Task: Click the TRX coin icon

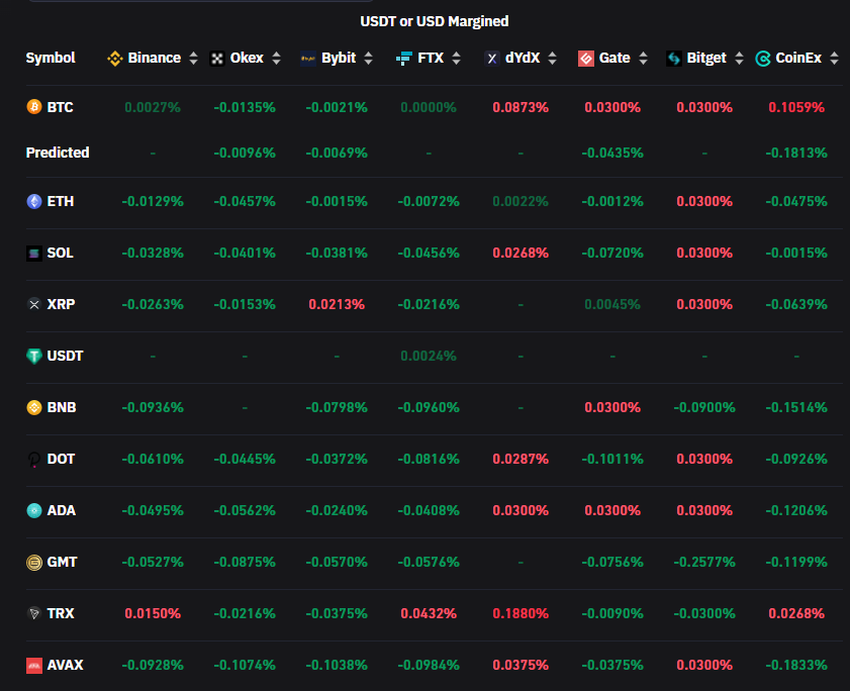Action: [34, 613]
